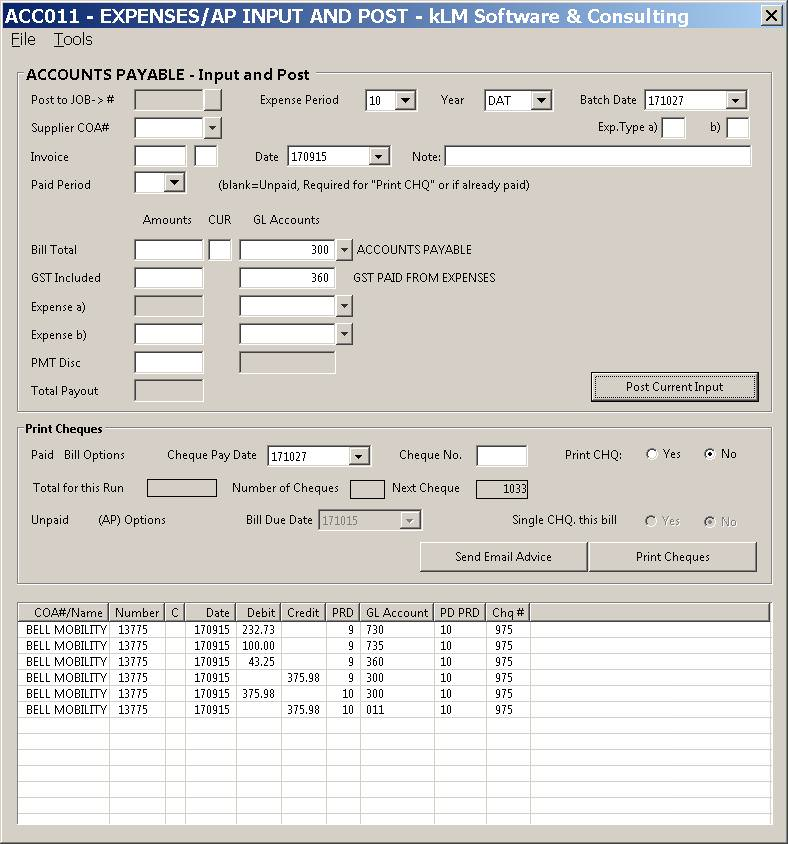Click the PD PRD column header
788x844 pixels.
point(460,613)
